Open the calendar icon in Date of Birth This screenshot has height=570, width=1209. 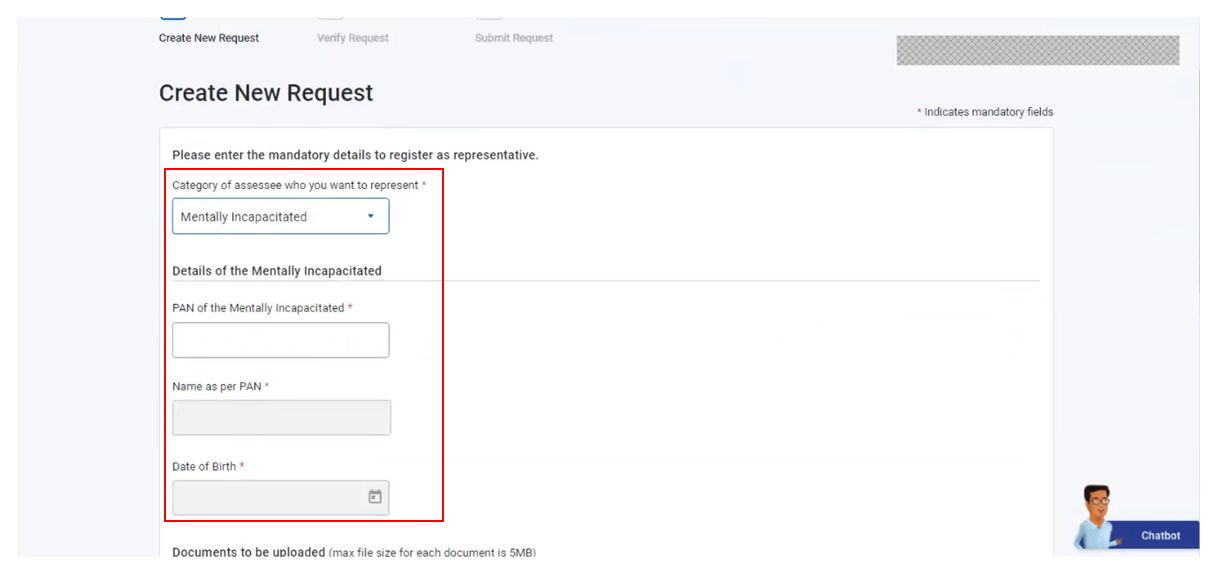pyautogui.click(x=375, y=497)
